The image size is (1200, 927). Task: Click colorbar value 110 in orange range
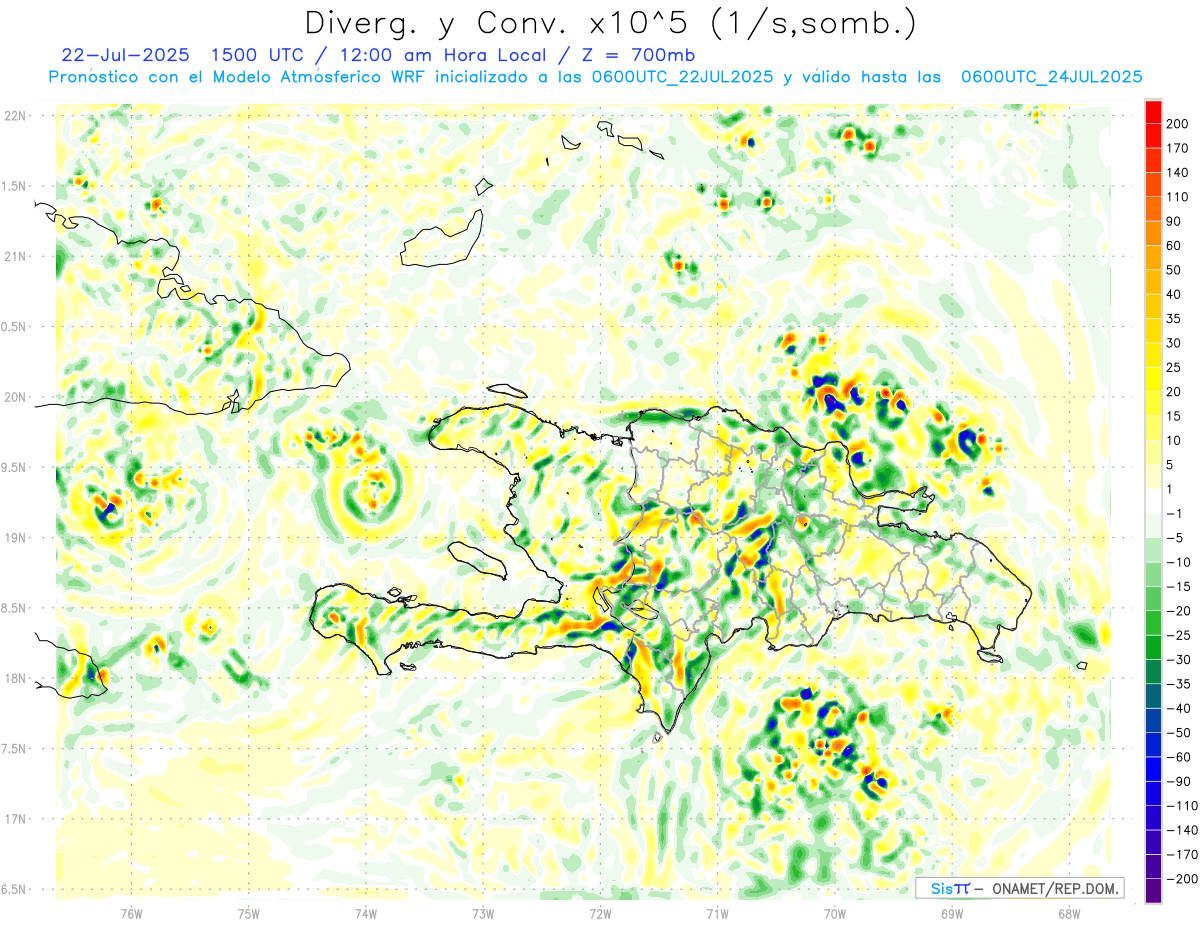[1178, 197]
